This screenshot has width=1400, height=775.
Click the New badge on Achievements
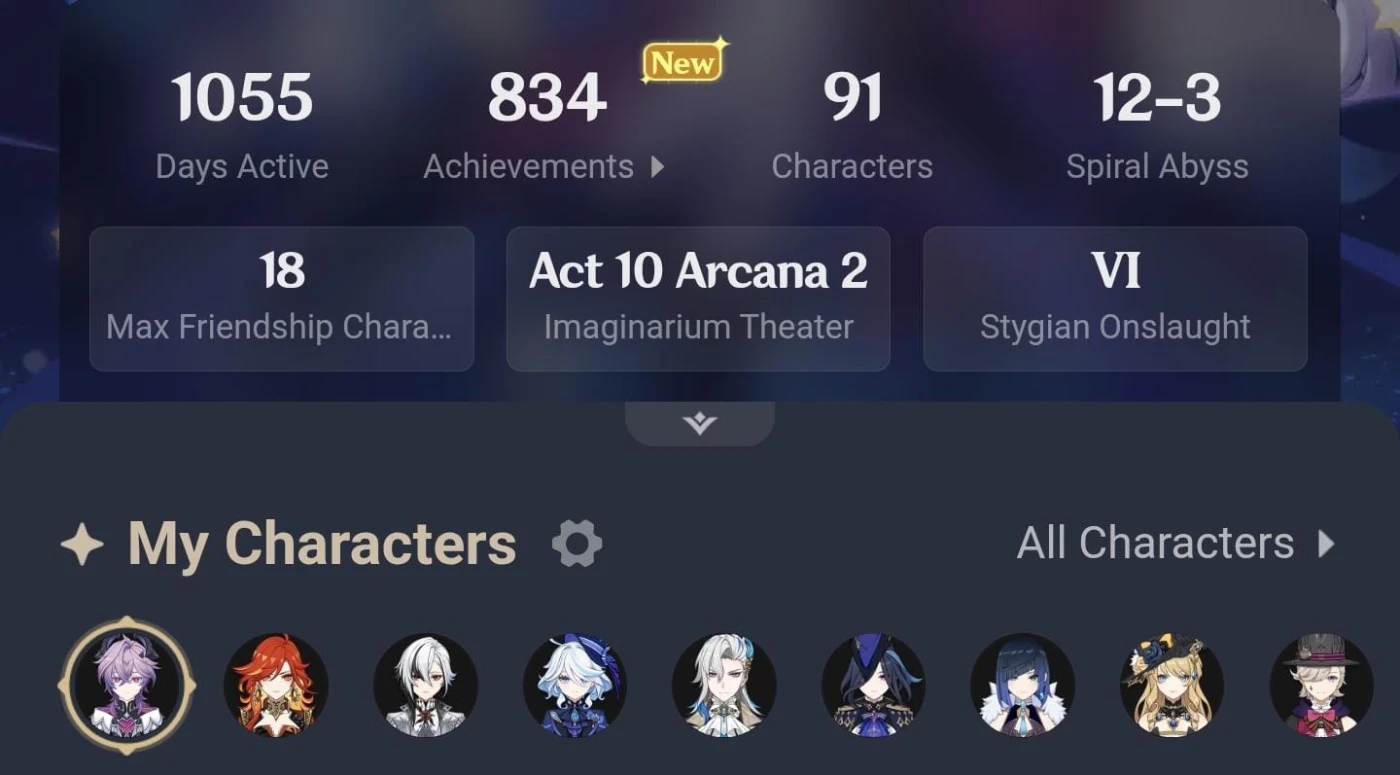point(684,62)
